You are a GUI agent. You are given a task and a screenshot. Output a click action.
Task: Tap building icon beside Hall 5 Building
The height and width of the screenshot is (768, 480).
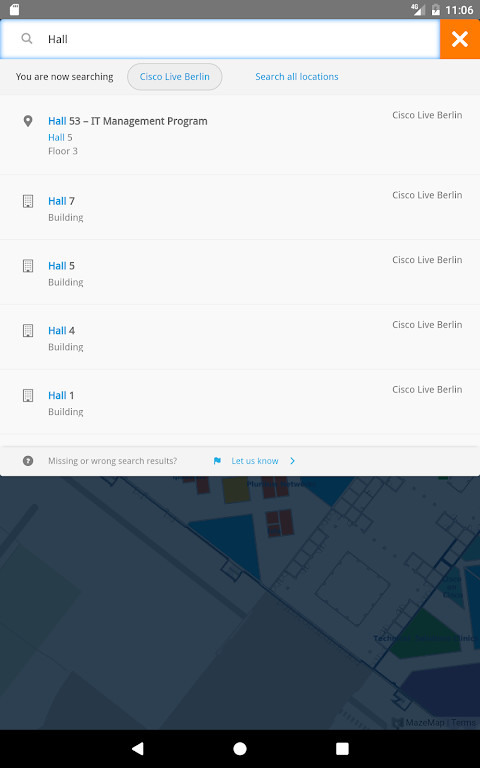[x=28, y=265]
